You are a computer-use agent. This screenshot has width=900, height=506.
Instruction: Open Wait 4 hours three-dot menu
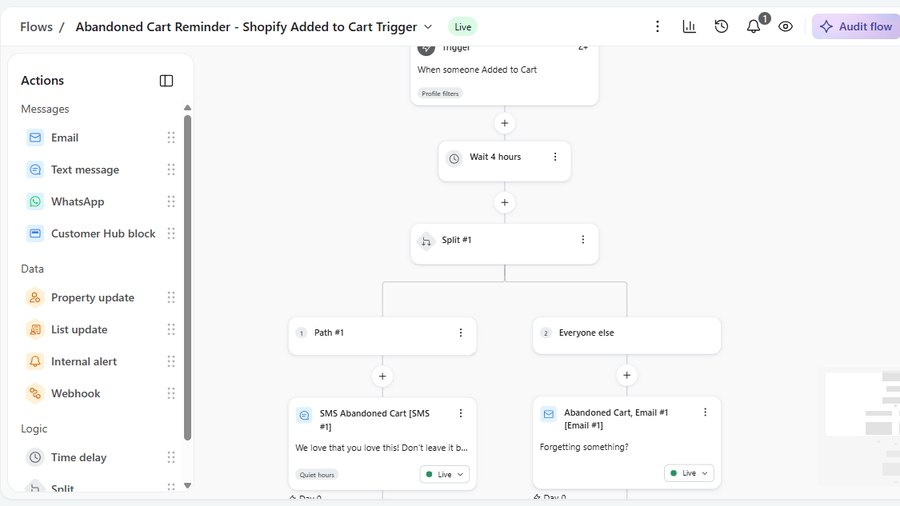click(x=555, y=157)
